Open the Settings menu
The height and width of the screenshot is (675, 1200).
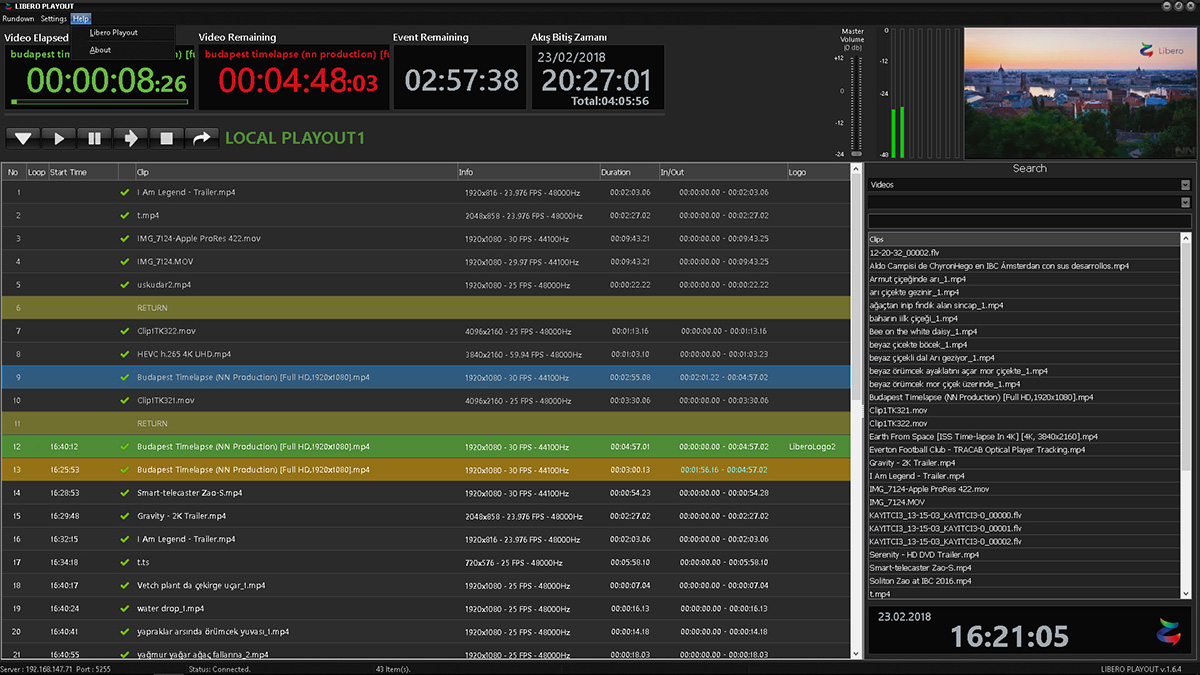click(54, 19)
